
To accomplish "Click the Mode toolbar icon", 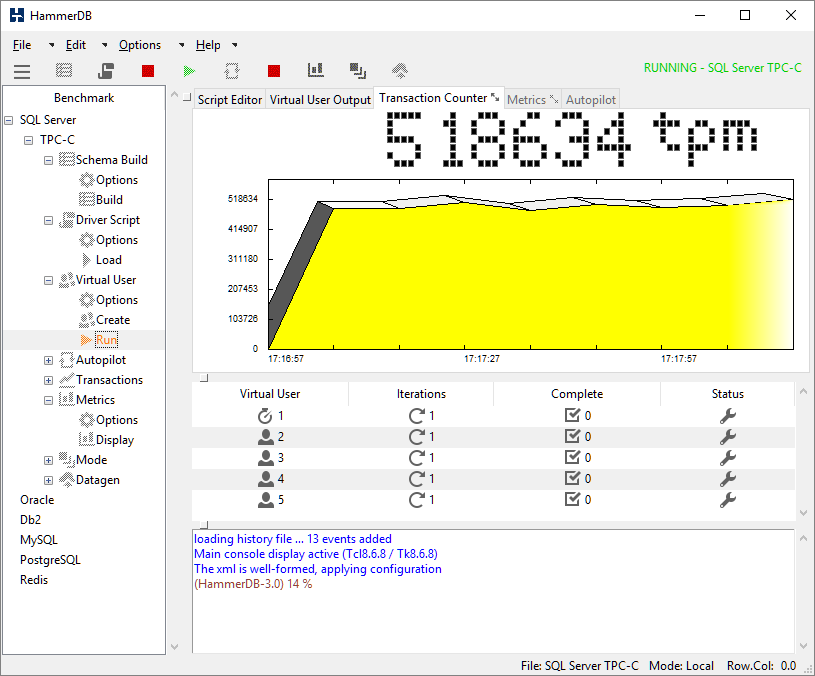I will (x=358, y=71).
